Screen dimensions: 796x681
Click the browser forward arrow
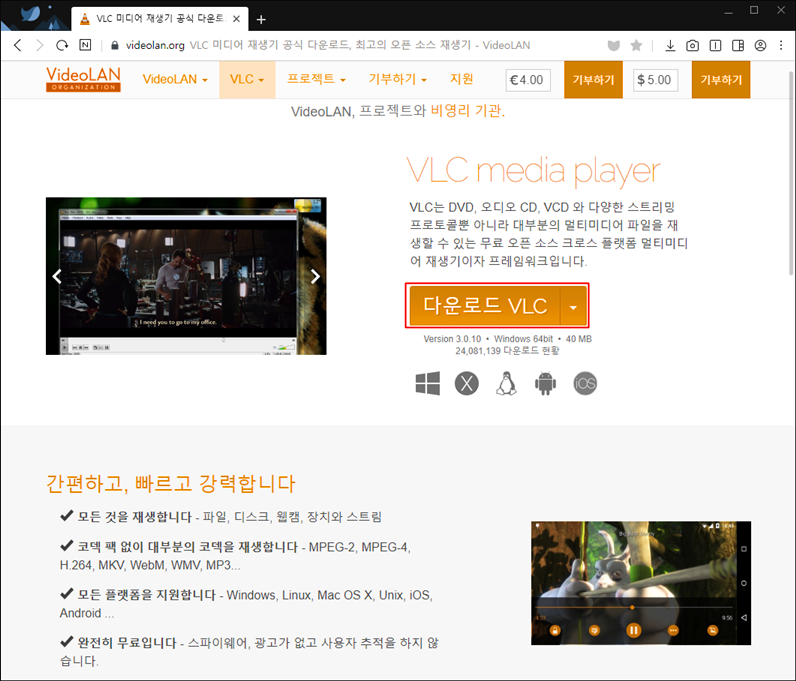[x=40, y=45]
